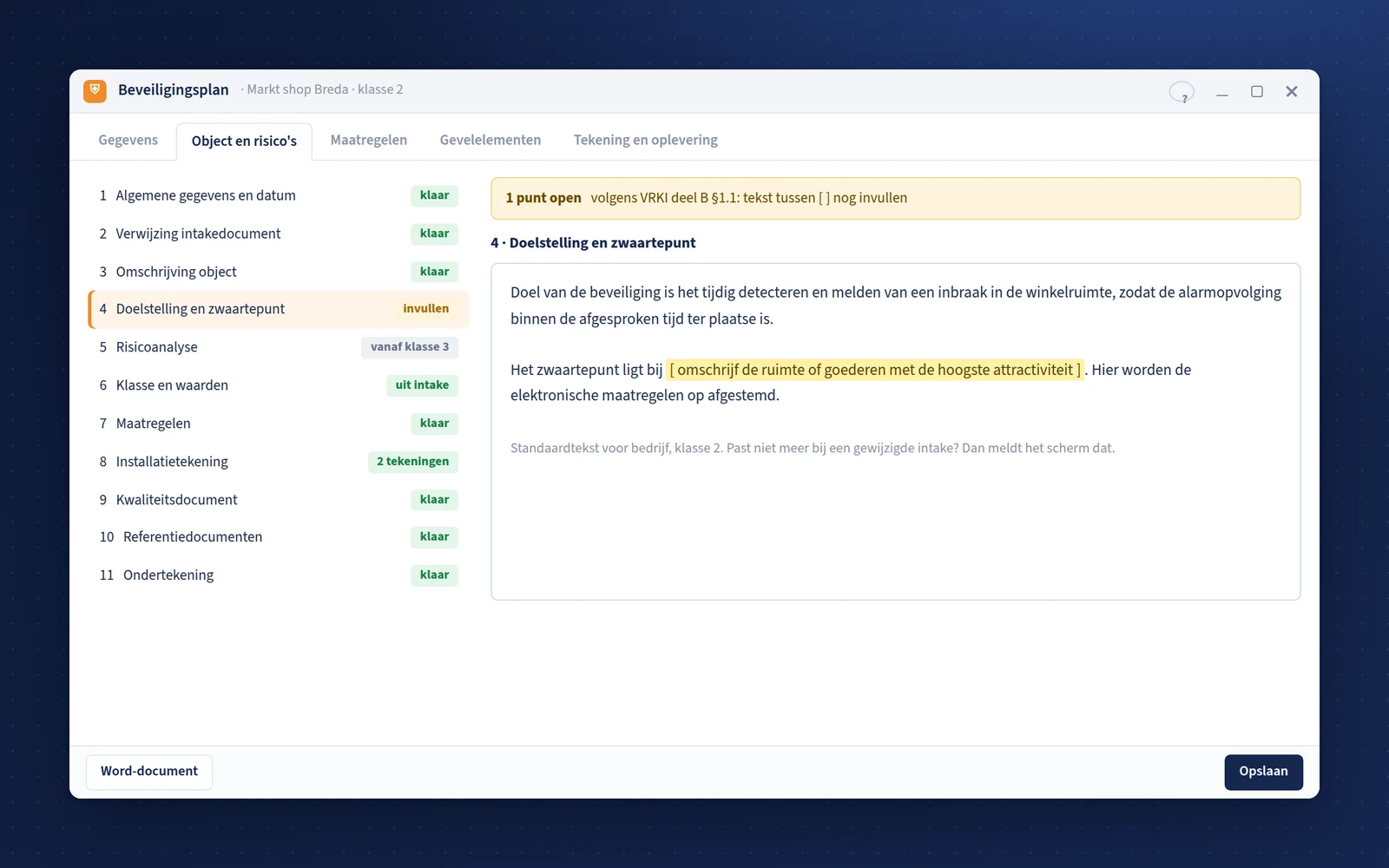Click the highlighted bracketed placeholder text
The height and width of the screenshot is (868, 1389).
[875, 371]
